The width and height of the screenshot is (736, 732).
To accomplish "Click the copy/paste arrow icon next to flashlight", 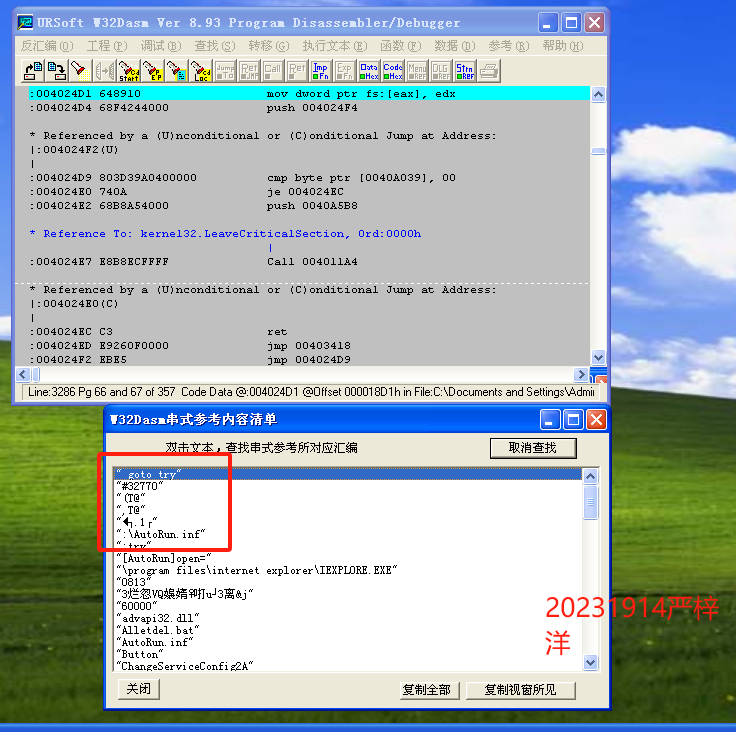I will [x=105, y=71].
